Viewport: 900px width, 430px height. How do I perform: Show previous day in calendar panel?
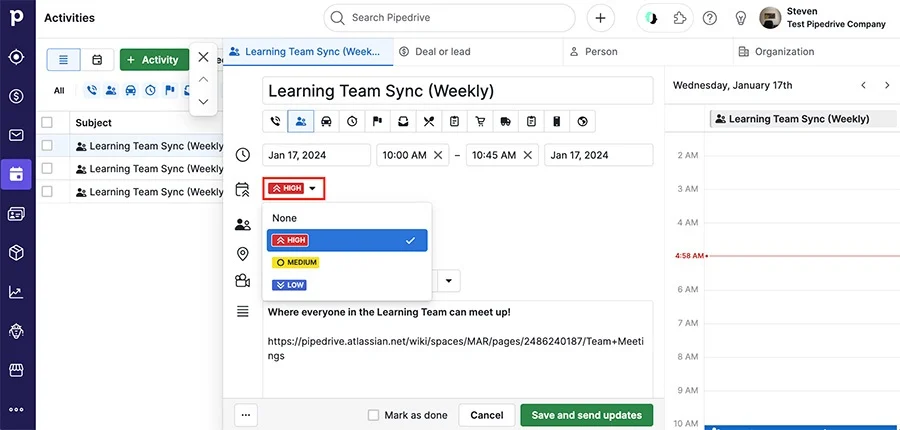(863, 86)
